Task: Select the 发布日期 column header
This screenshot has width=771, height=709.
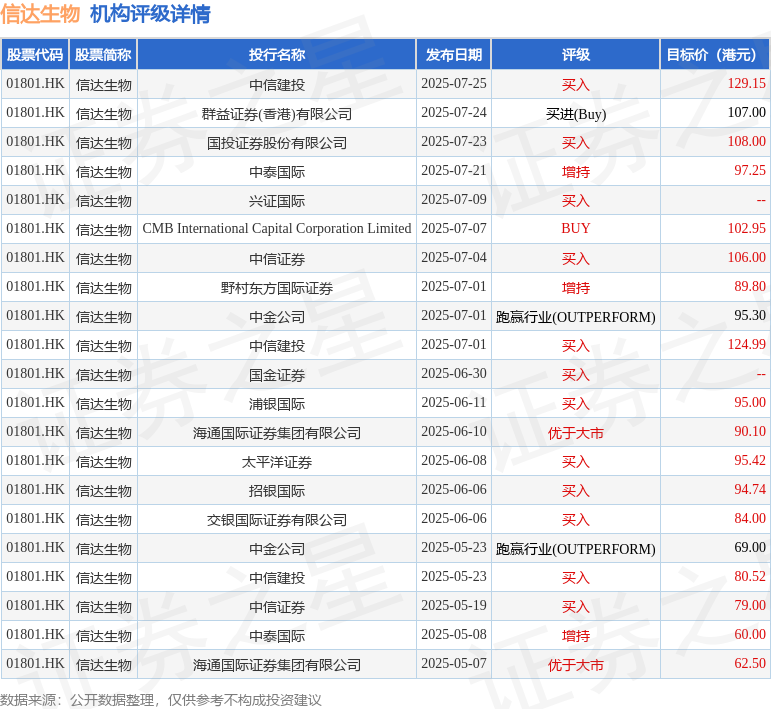Action: tap(454, 55)
